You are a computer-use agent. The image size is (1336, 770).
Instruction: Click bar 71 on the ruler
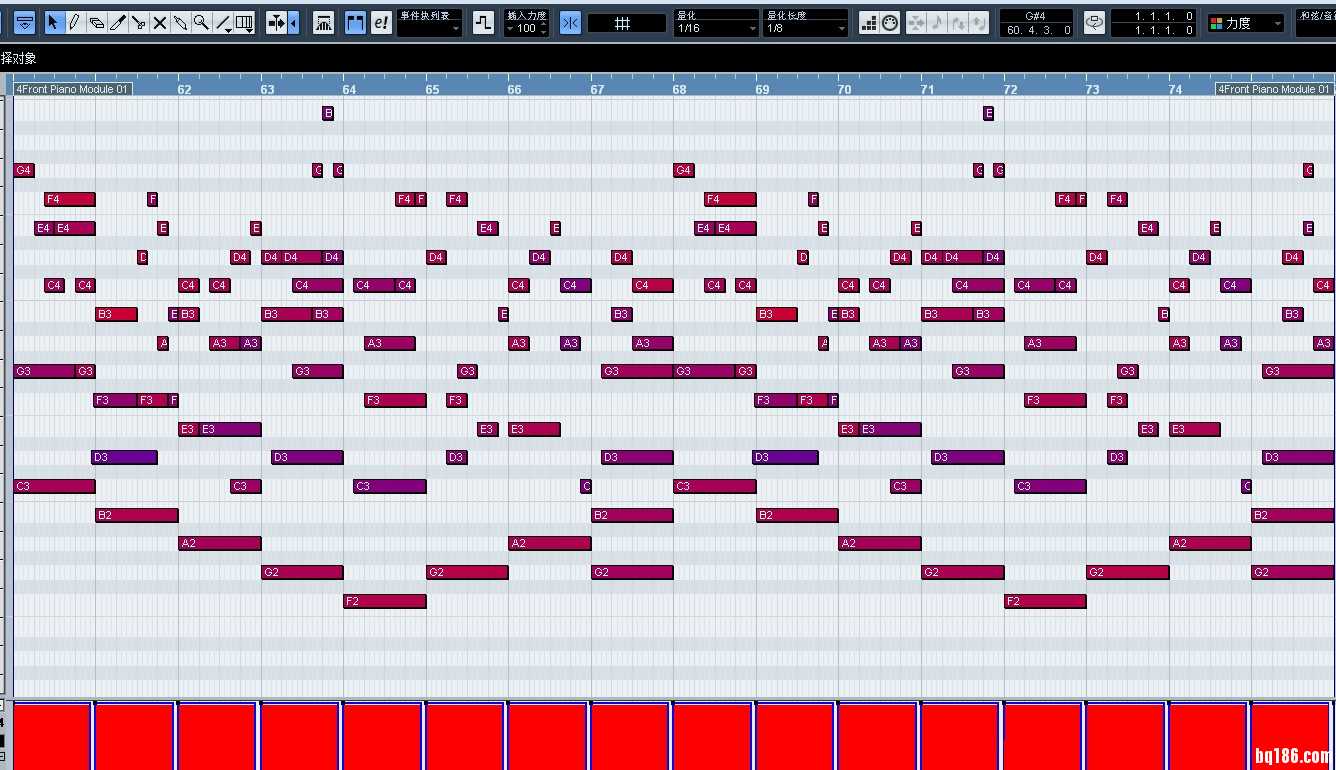coord(927,89)
